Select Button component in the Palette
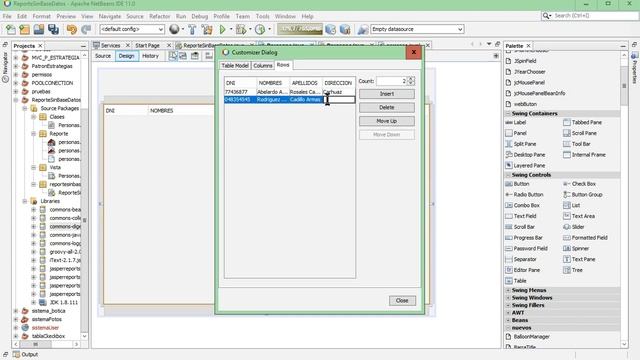The width and height of the screenshot is (640, 360). click(x=517, y=184)
